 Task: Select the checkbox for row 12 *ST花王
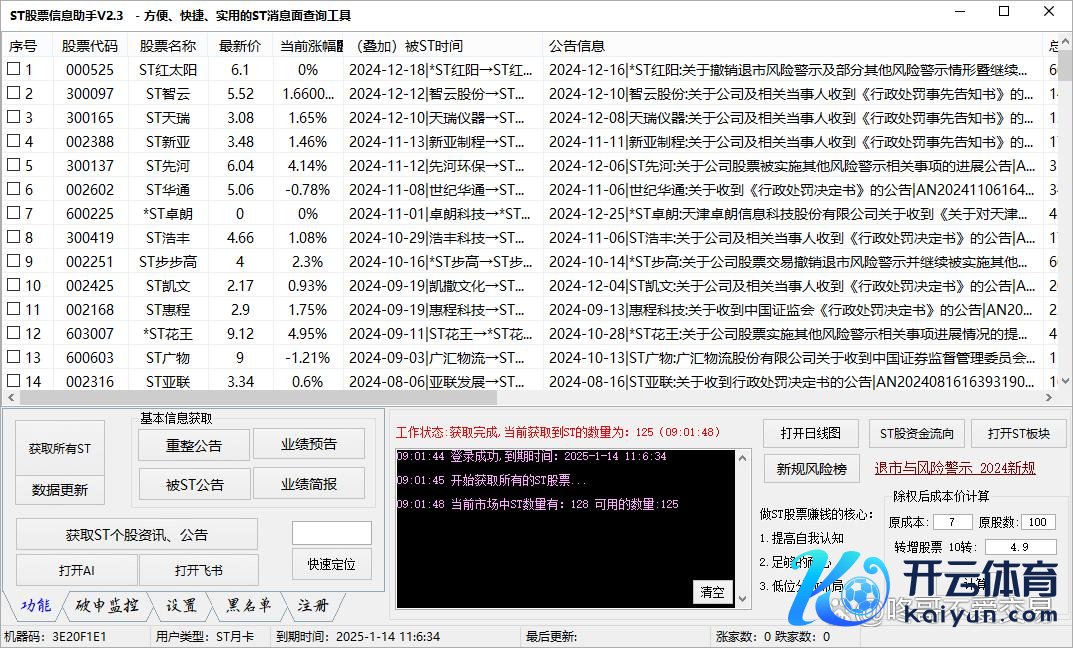coord(13,333)
